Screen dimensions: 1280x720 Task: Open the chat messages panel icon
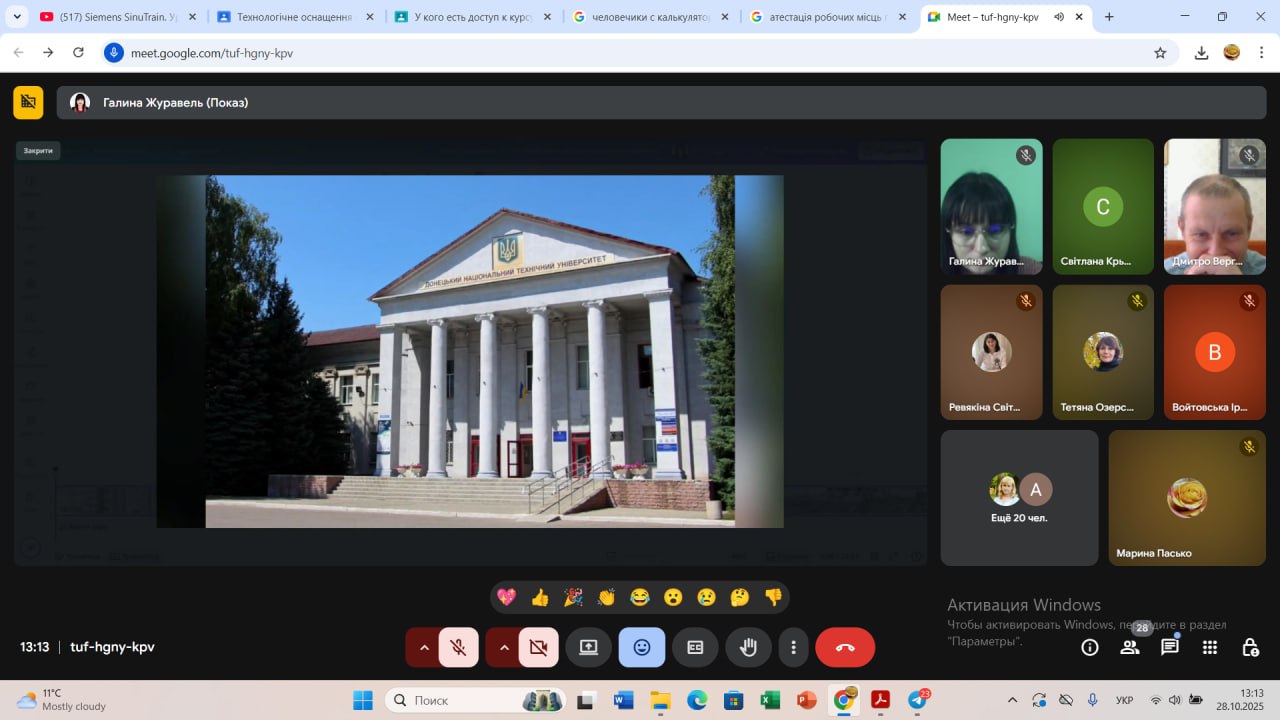coord(1169,647)
